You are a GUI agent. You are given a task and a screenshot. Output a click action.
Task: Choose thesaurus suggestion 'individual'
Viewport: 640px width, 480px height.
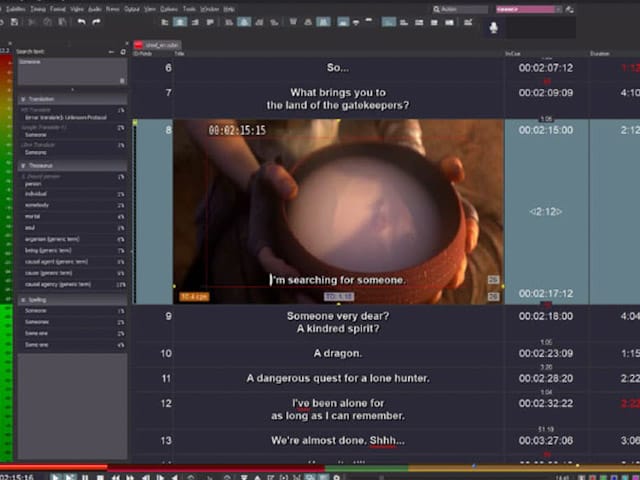(36, 194)
